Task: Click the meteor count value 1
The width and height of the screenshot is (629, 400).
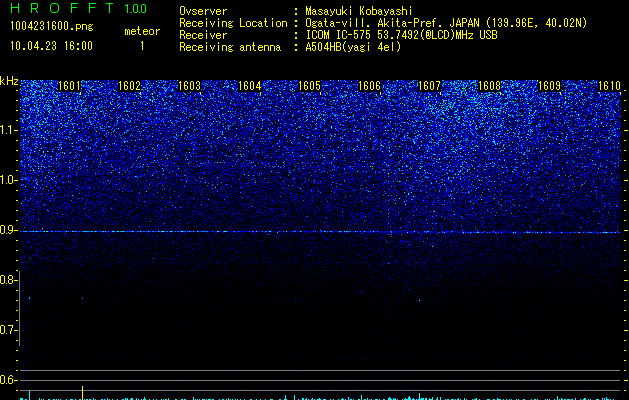Action: pyautogui.click(x=142, y=46)
